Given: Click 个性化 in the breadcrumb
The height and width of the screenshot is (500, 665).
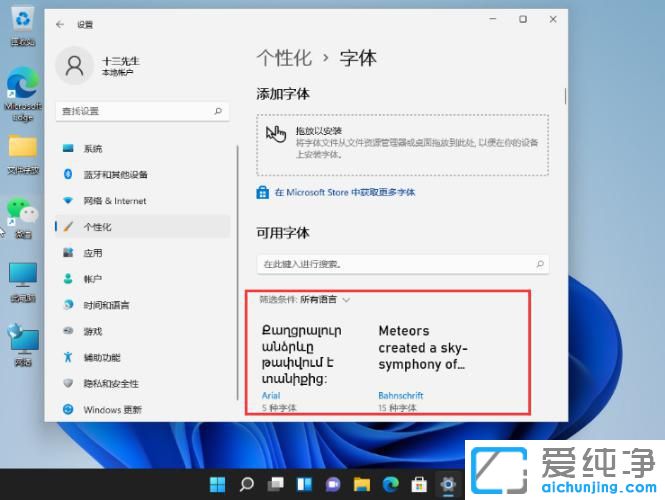Looking at the screenshot, I should [284, 58].
